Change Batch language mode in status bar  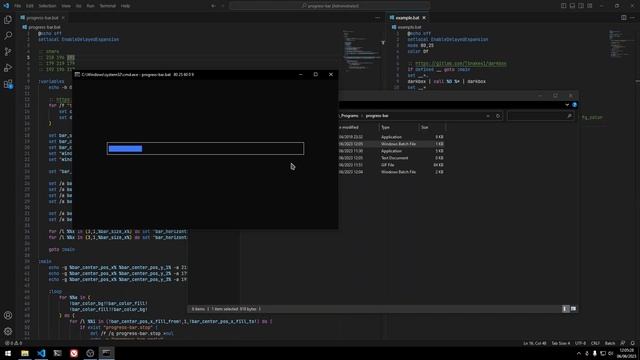(x=610, y=343)
